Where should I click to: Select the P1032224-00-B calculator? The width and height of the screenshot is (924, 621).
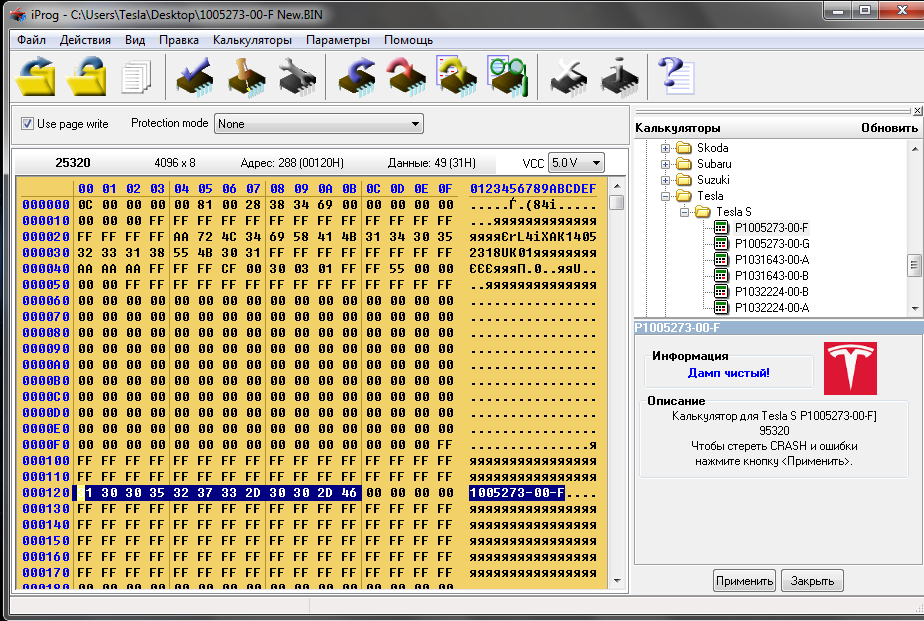point(772,291)
